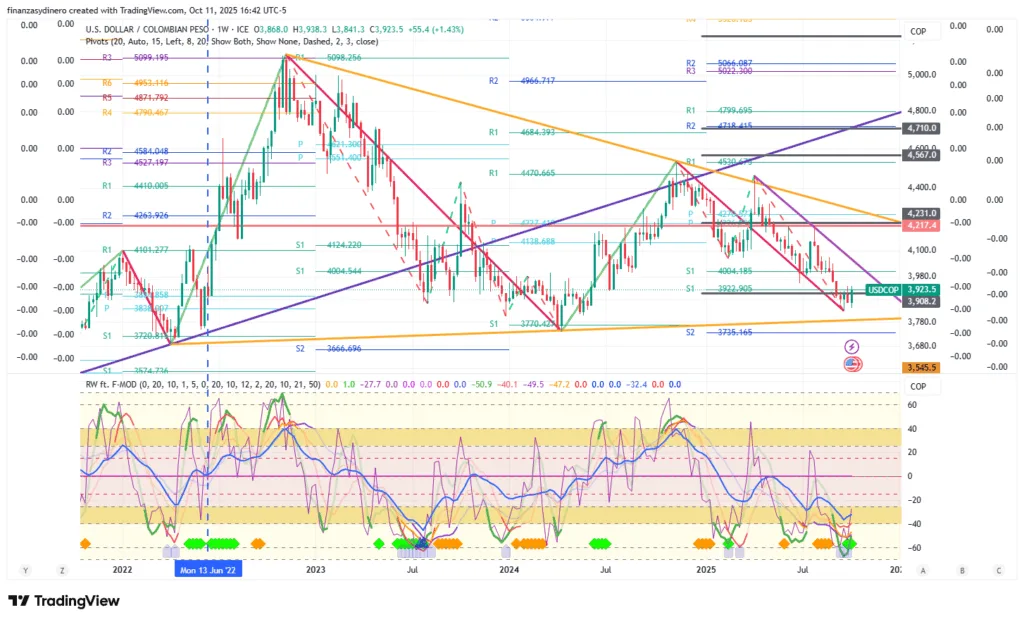Toggle the Y button on time axis

(x=26, y=570)
